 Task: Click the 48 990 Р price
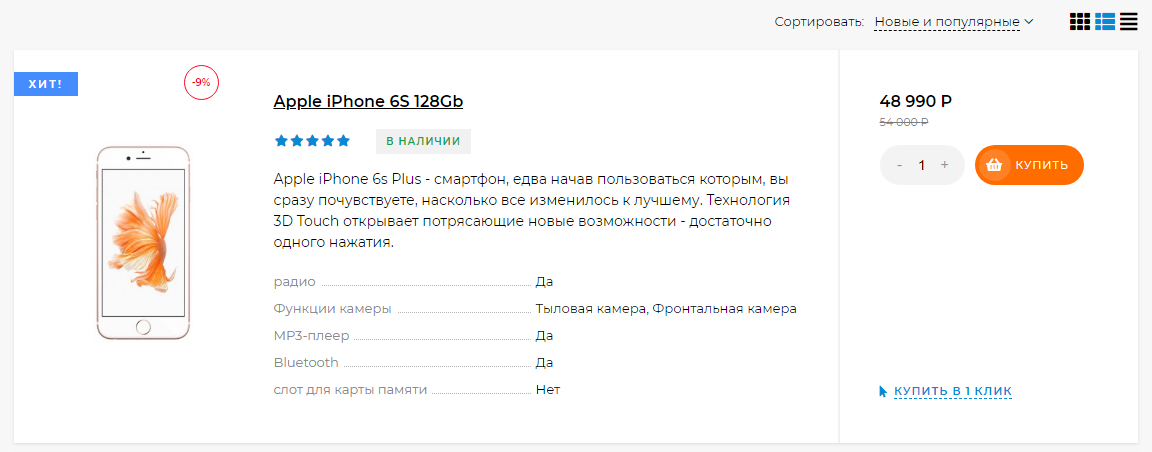(915, 102)
